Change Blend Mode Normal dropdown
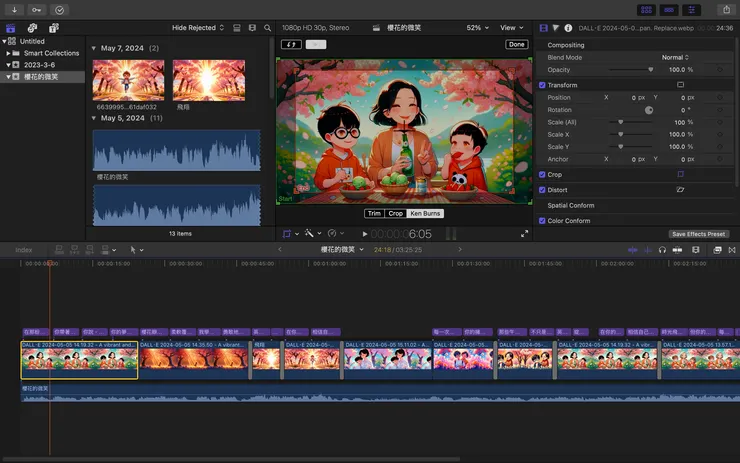 675,57
